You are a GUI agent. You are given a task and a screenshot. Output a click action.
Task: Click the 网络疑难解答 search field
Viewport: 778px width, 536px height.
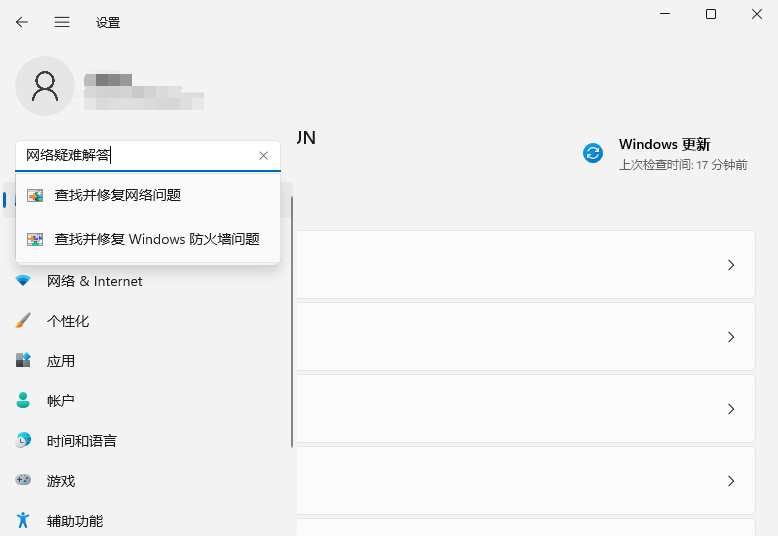(x=135, y=156)
